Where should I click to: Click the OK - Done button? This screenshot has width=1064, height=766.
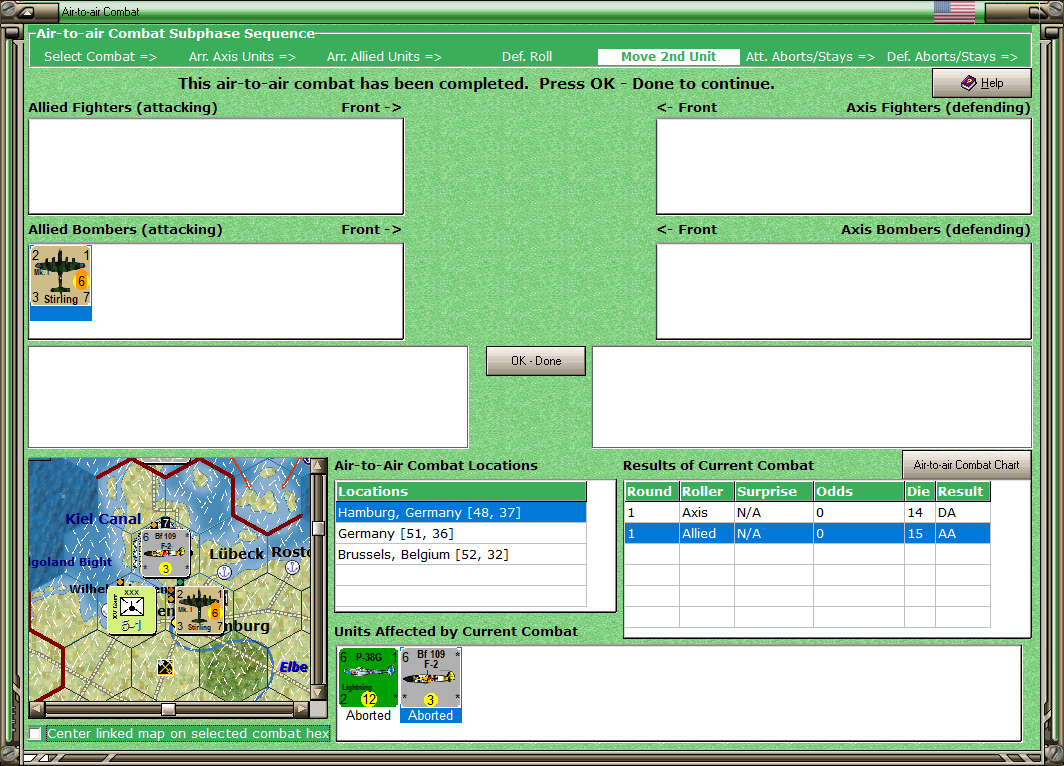(x=536, y=361)
